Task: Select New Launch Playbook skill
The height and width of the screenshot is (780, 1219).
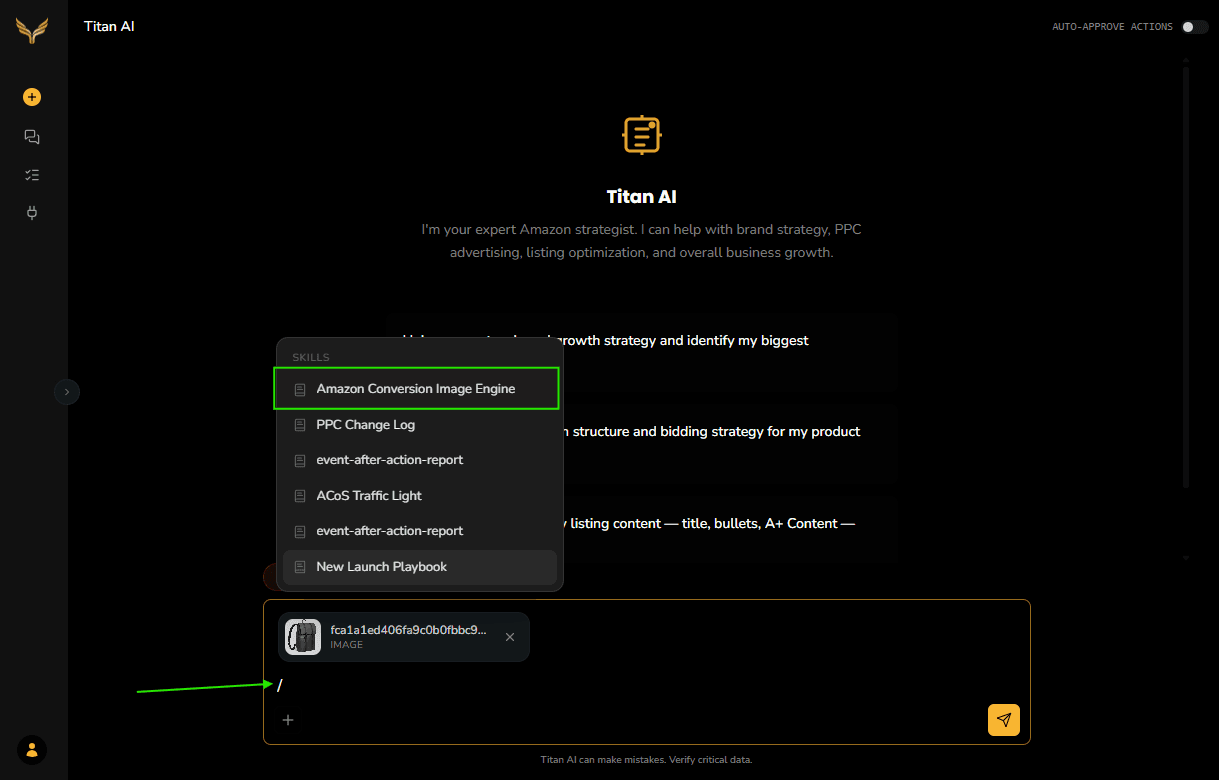Action: (x=420, y=567)
